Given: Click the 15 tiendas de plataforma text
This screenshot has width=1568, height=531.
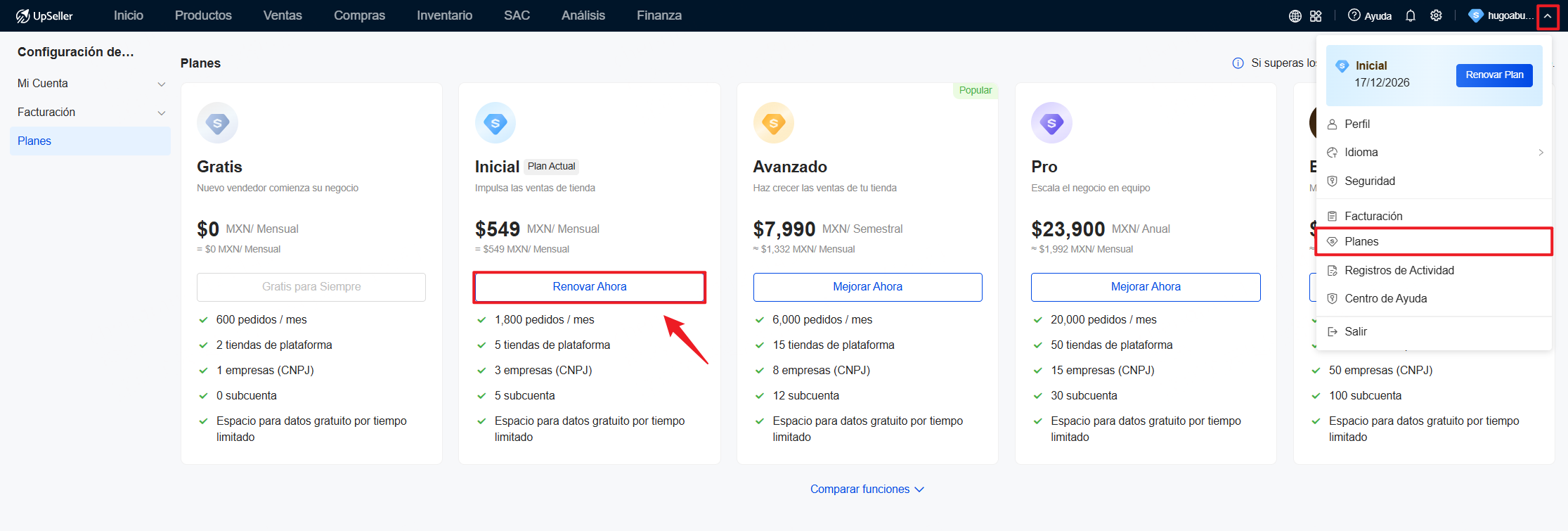Looking at the screenshot, I should pos(834,345).
